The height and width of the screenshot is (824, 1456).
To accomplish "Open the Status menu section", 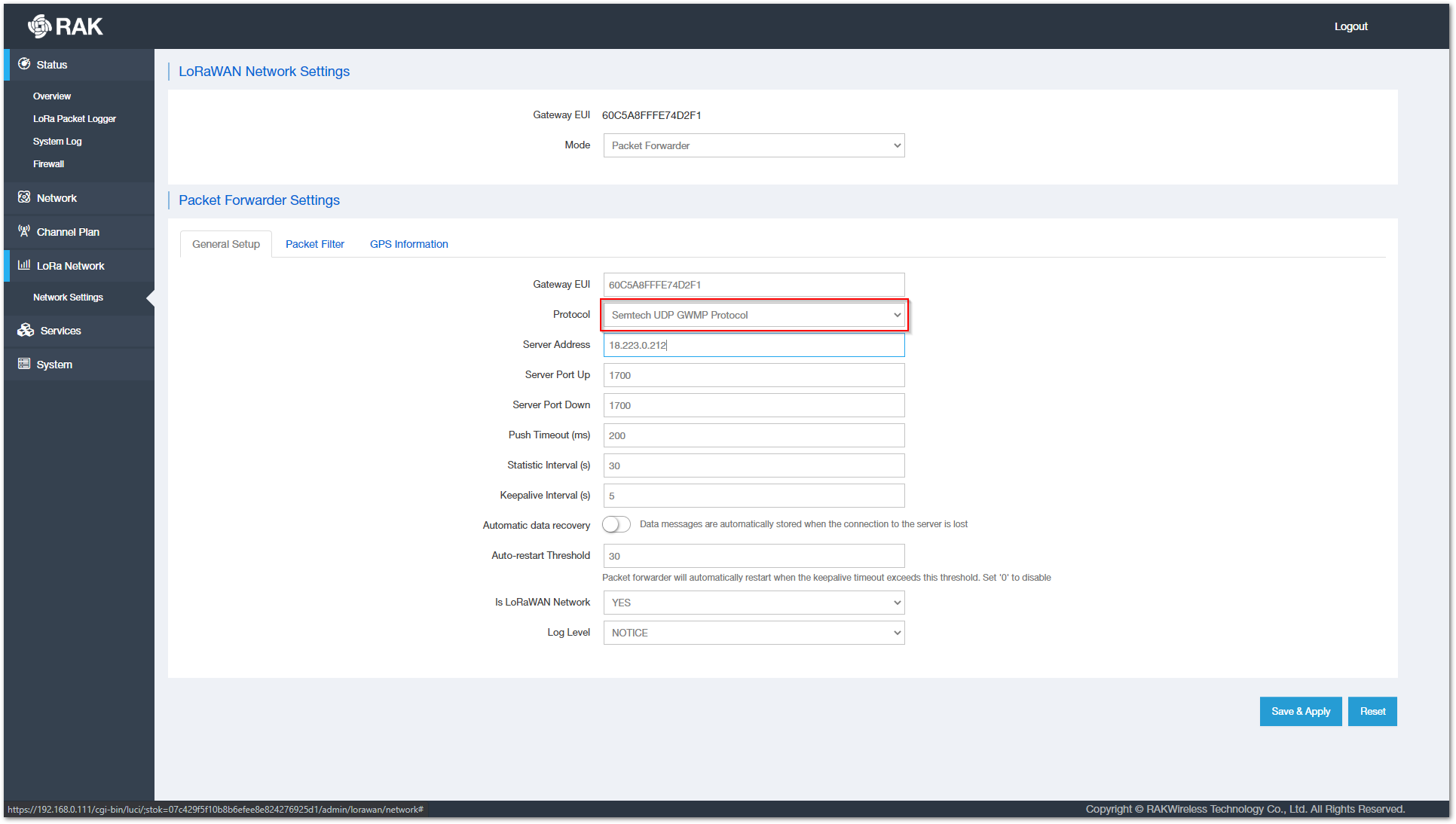I will coord(79,65).
